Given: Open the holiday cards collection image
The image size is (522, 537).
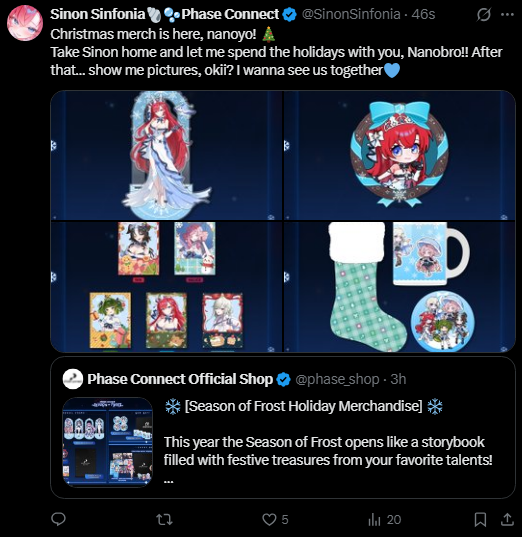Looking at the screenshot, I should 166,287.
